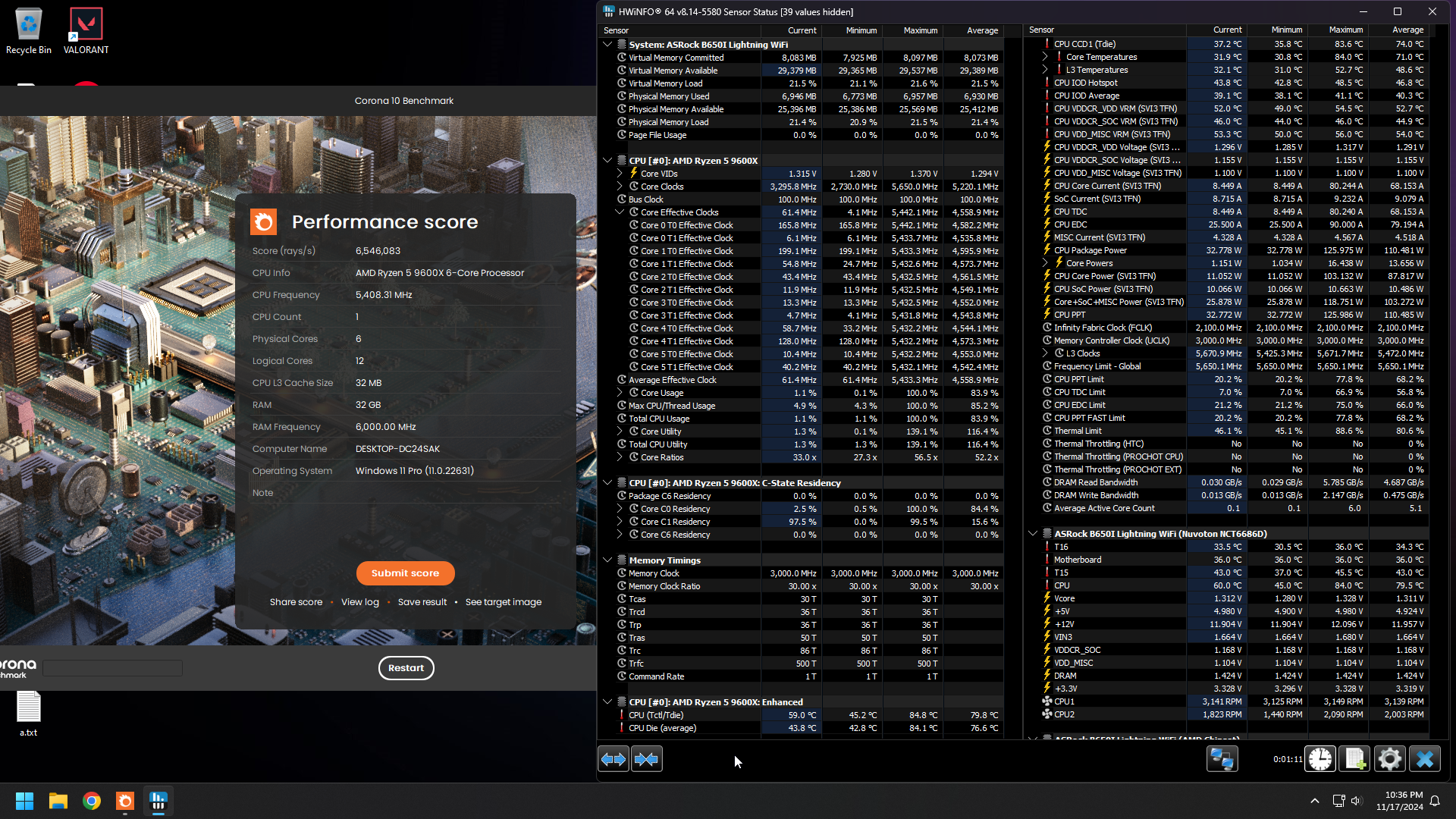Select the Physical Memory Used row
Screen dimensions: 1456x819
pyautogui.click(x=801, y=96)
